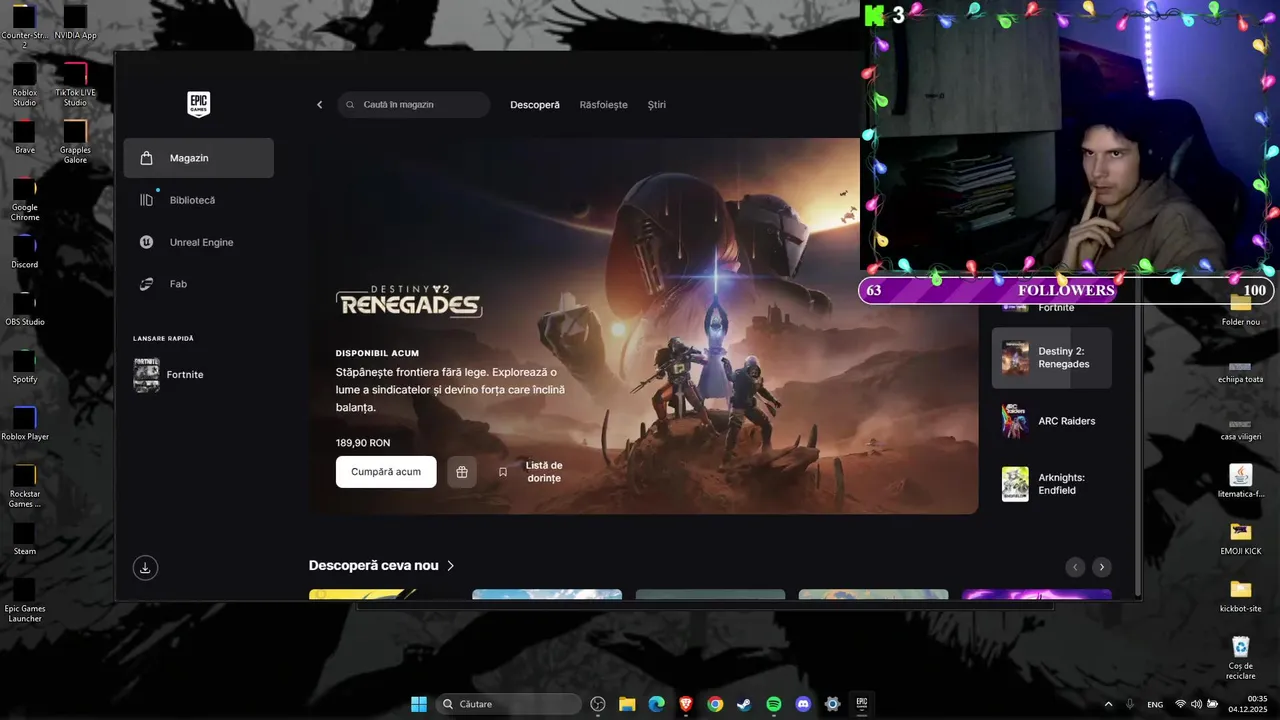The image size is (1280, 720).
Task: Select ARC Raiders in carousel list
Action: [x=1052, y=421]
